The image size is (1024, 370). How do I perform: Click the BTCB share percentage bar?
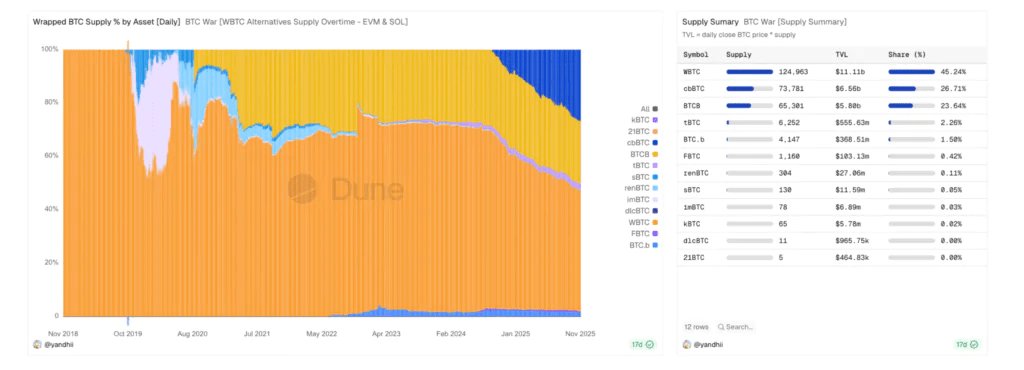point(912,106)
